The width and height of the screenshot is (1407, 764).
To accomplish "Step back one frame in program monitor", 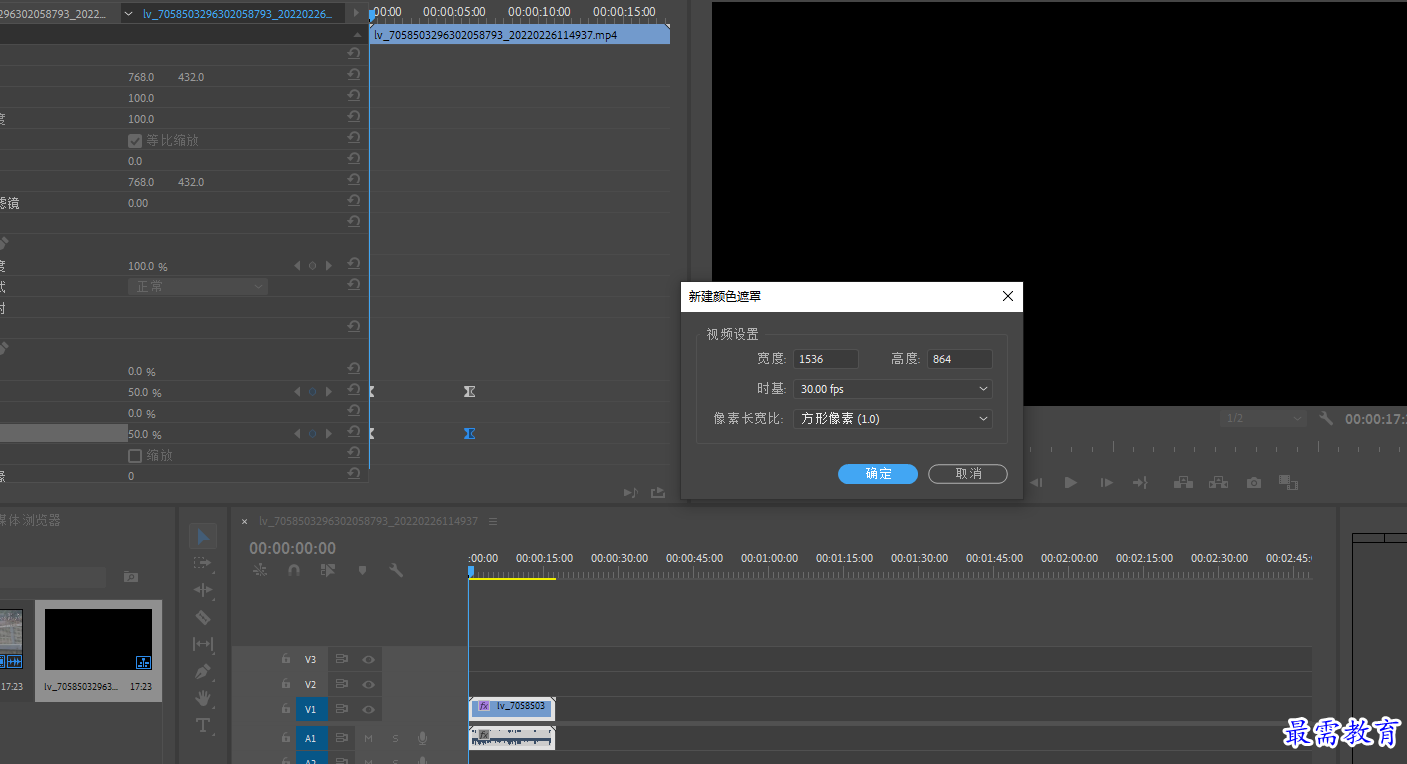I will coord(1037,482).
